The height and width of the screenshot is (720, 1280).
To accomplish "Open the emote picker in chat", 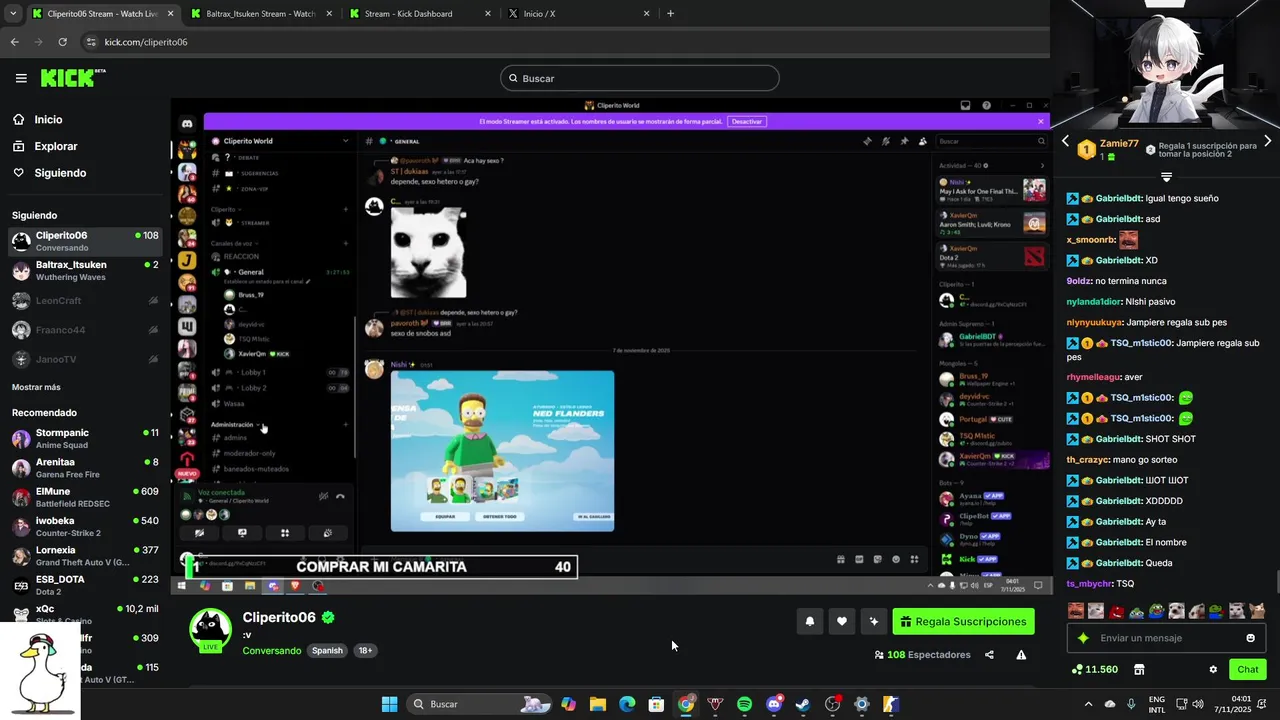I will 1250,638.
